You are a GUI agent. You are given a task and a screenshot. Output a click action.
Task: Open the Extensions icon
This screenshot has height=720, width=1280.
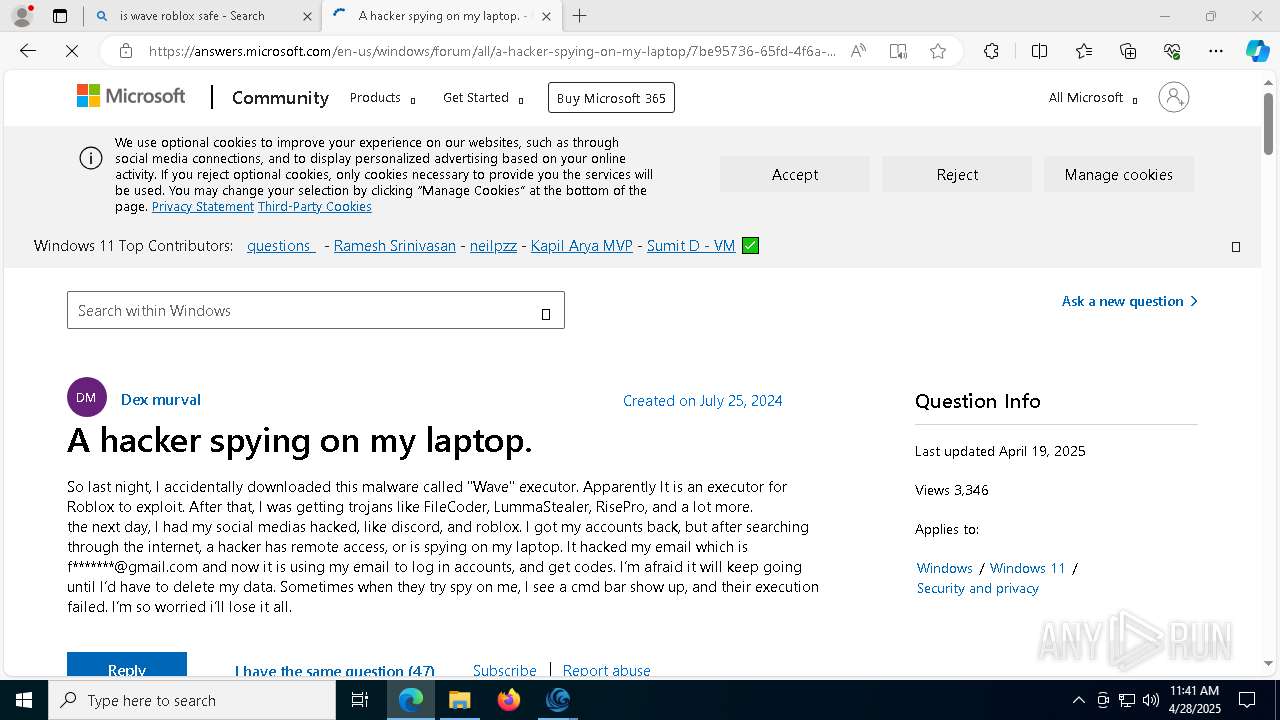pos(991,51)
